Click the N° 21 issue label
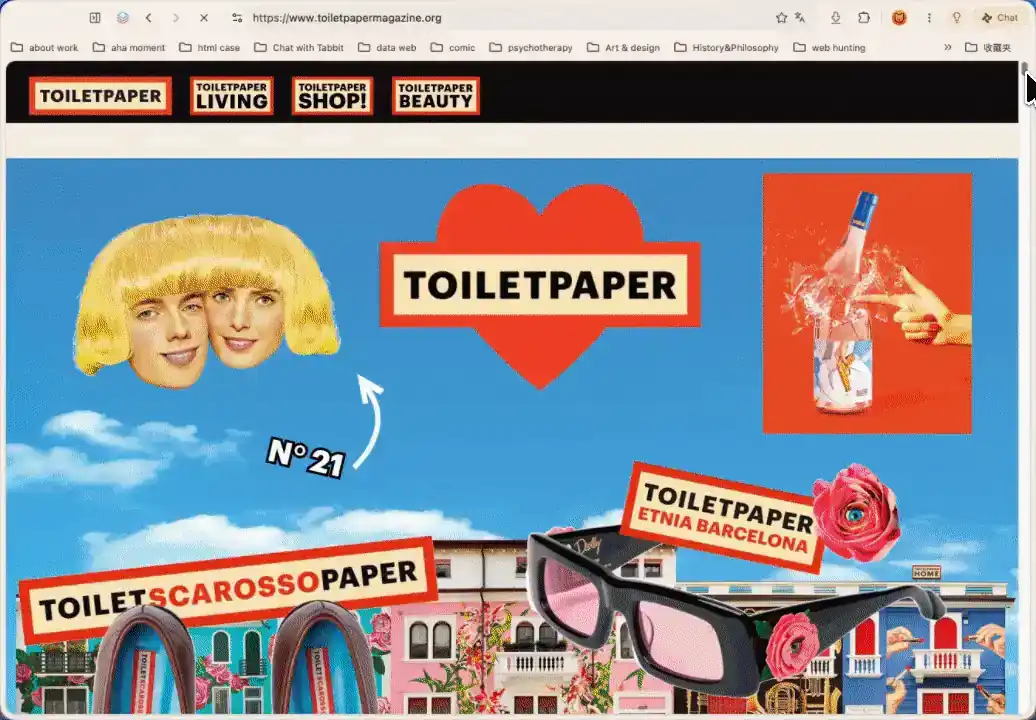 tap(305, 456)
